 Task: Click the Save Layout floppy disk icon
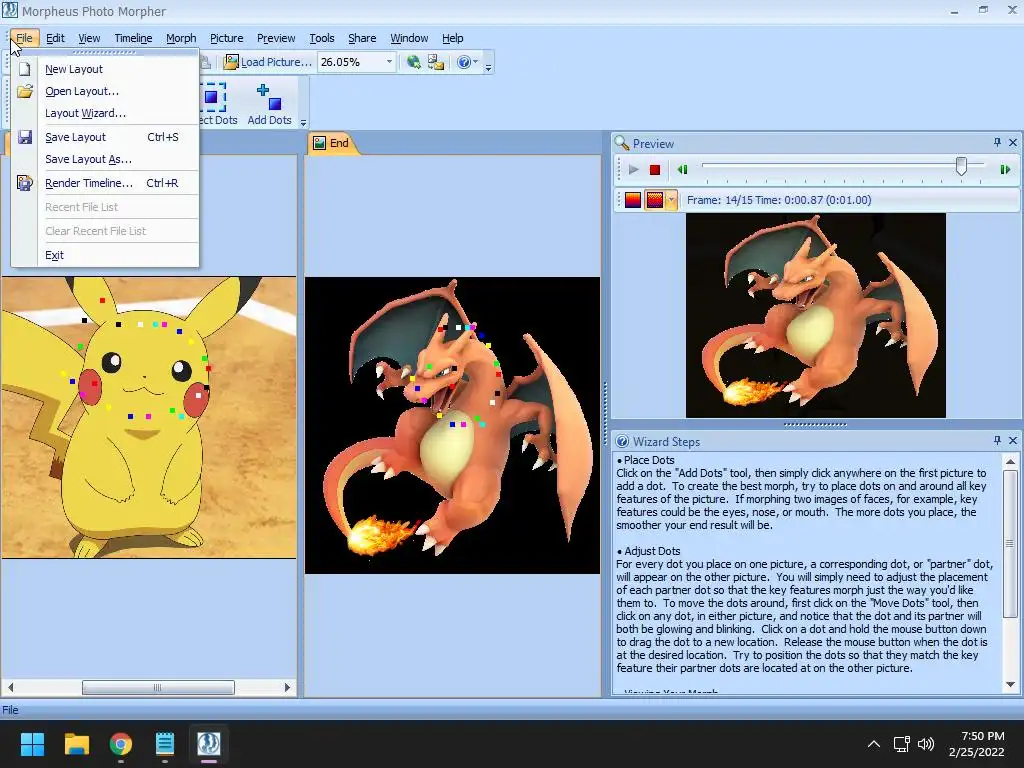point(25,137)
